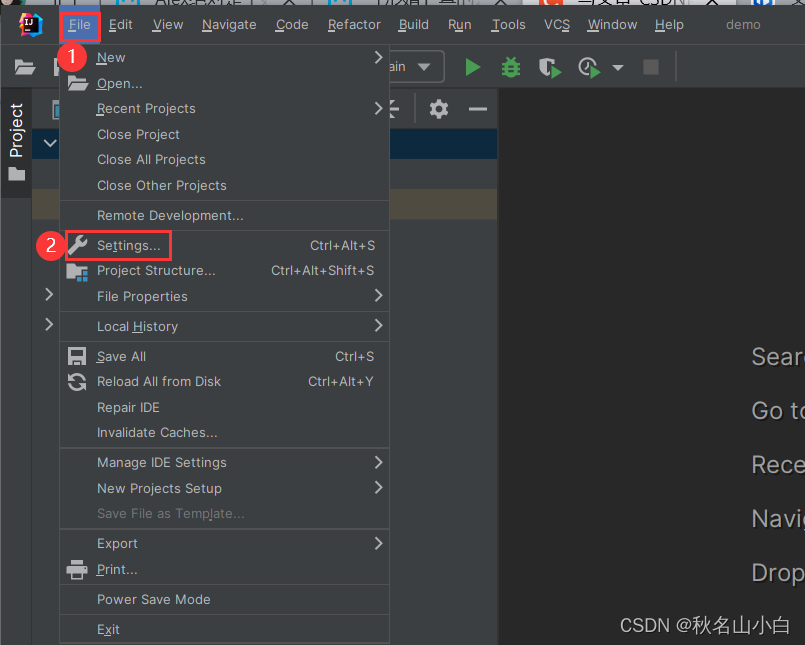Start the Debugger with the bug icon
The height and width of the screenshot is (645, 805).
pyautogui.click(x=509, y=67)
